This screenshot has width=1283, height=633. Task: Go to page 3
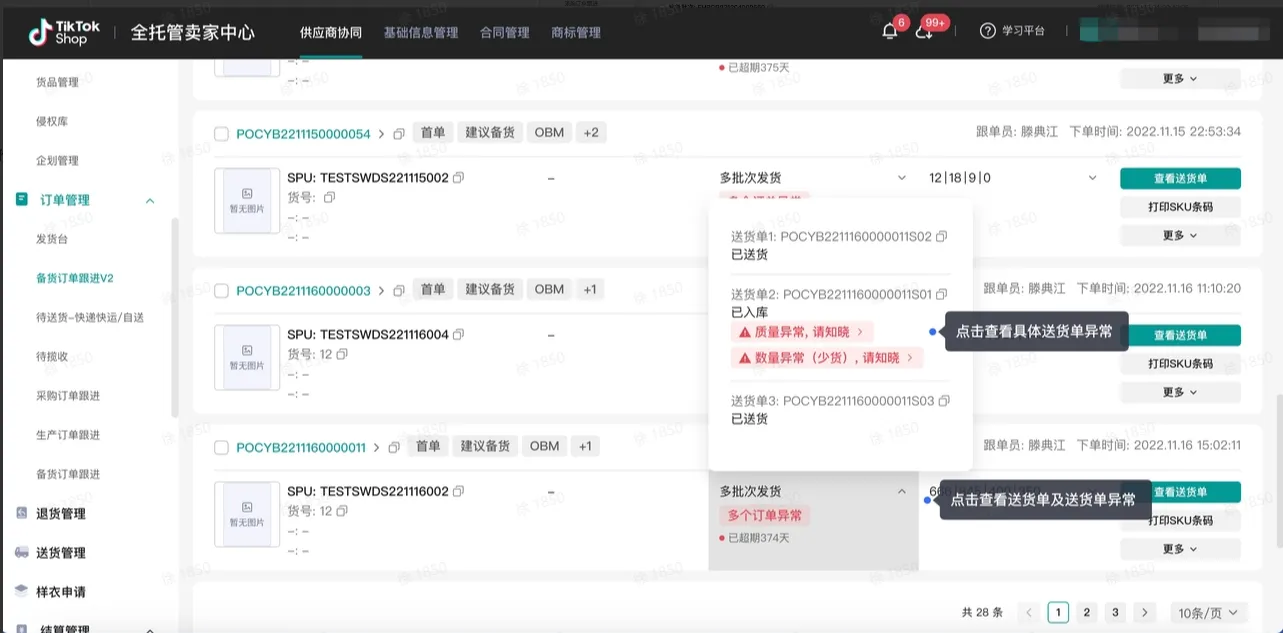click(1116, 613)
